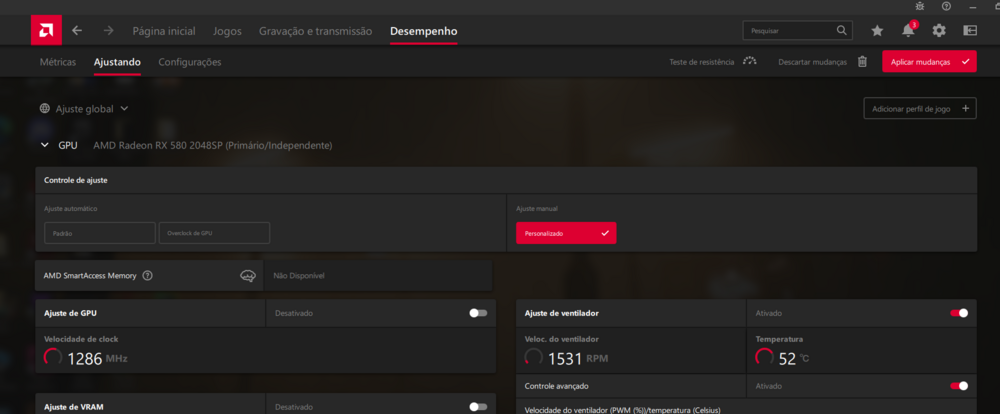The image size is (1000, 414).
Task: Click the fan speed gauge icon
Action: (534, 358)
